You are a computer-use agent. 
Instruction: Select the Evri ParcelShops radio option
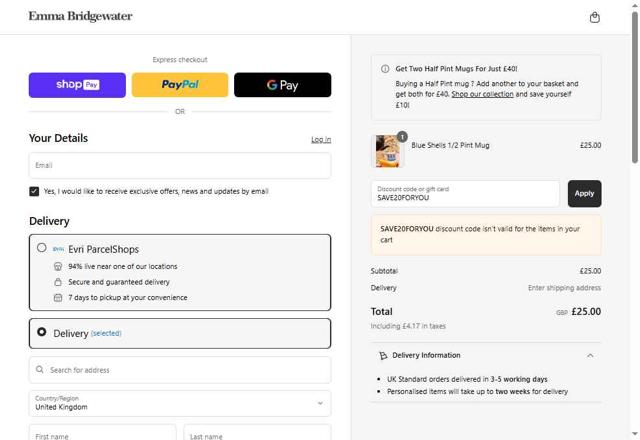[42, 248]
